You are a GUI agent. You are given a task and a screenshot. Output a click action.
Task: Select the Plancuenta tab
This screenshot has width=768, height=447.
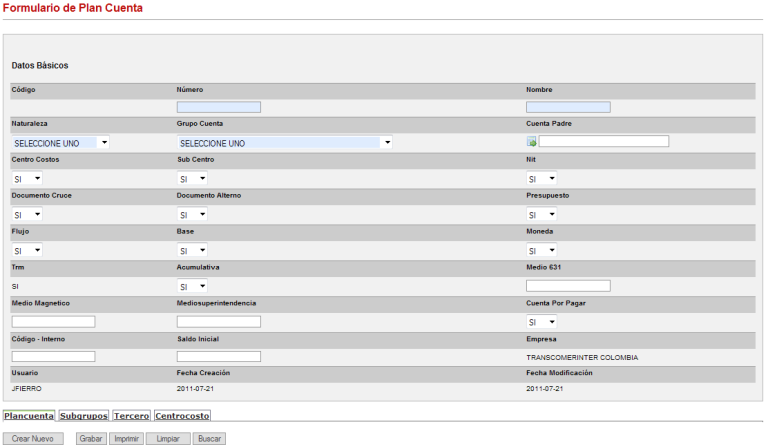(28, 415)
